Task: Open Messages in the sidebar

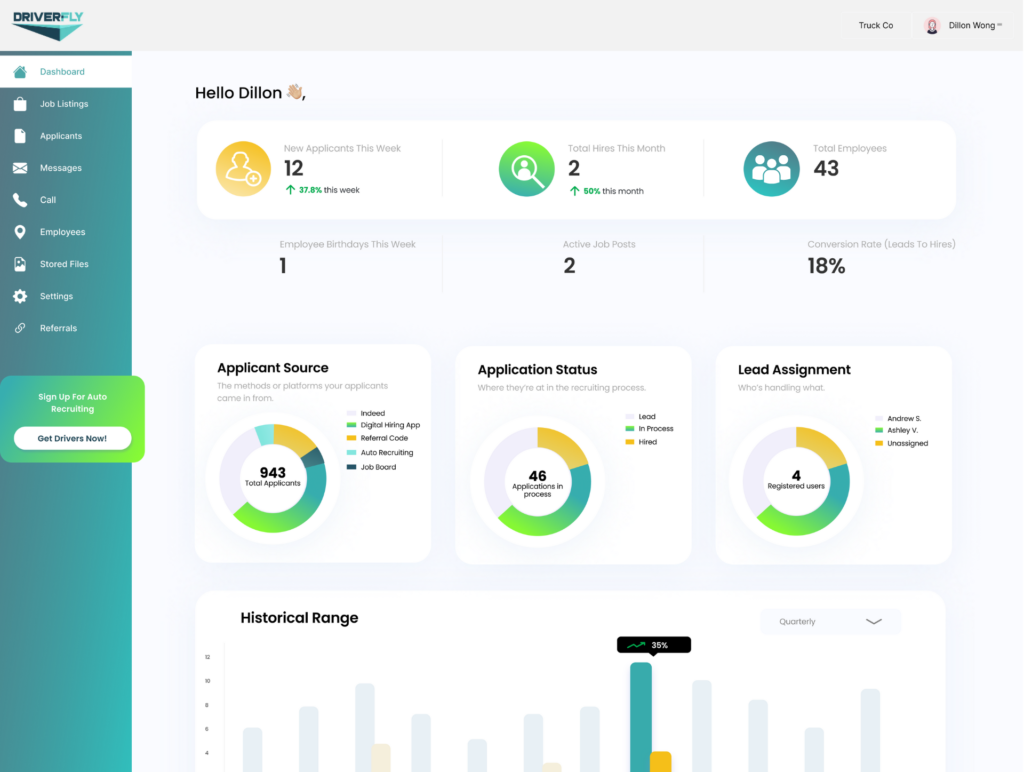Action: (65, 168)
